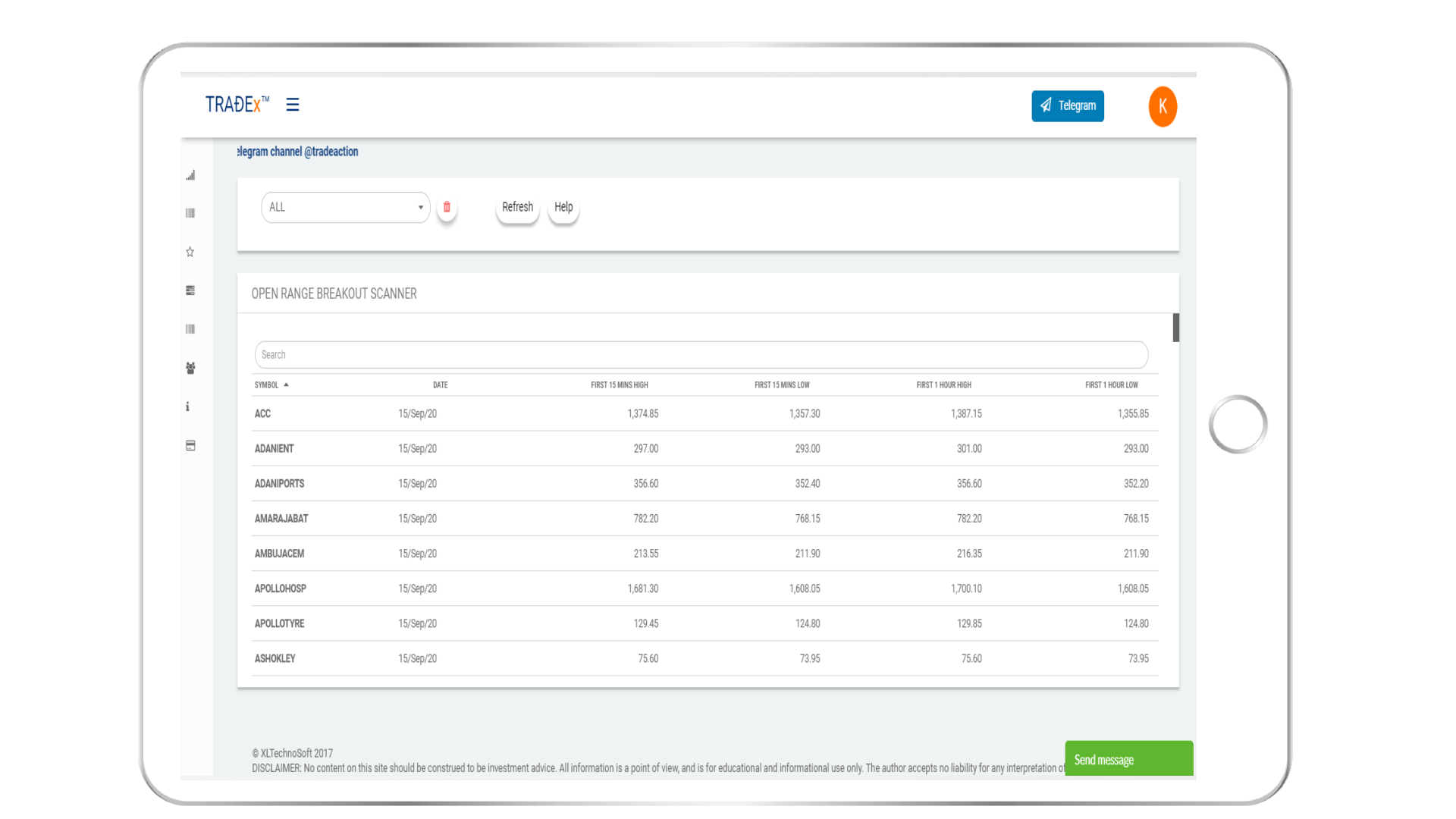Select the ACC symbol row
The width and height of the screenshot is (1456, 819).
pyautogui.click(x=705, y=414)
